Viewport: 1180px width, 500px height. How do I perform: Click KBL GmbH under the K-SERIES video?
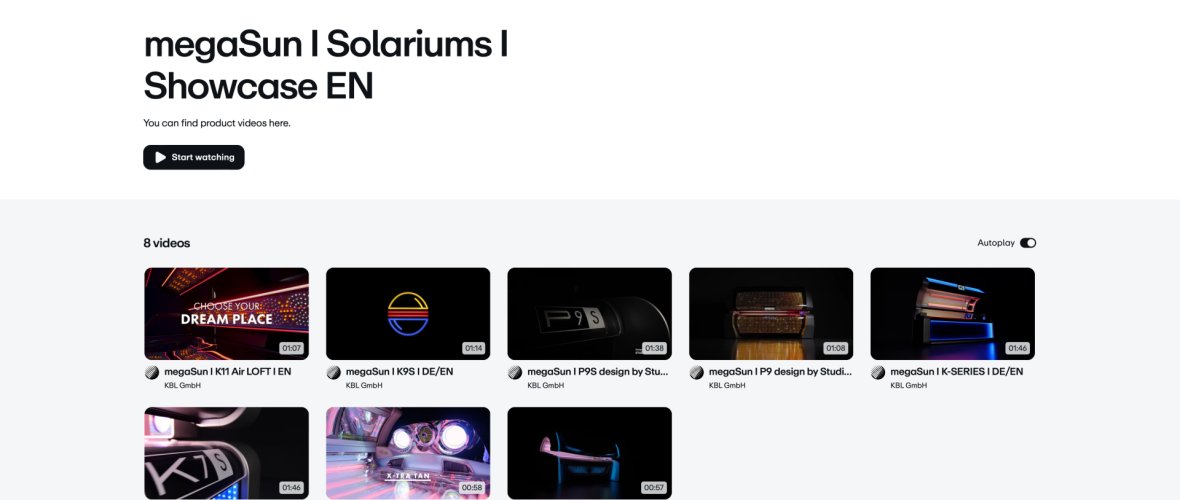pyautogui.click(x=908, y=386)
